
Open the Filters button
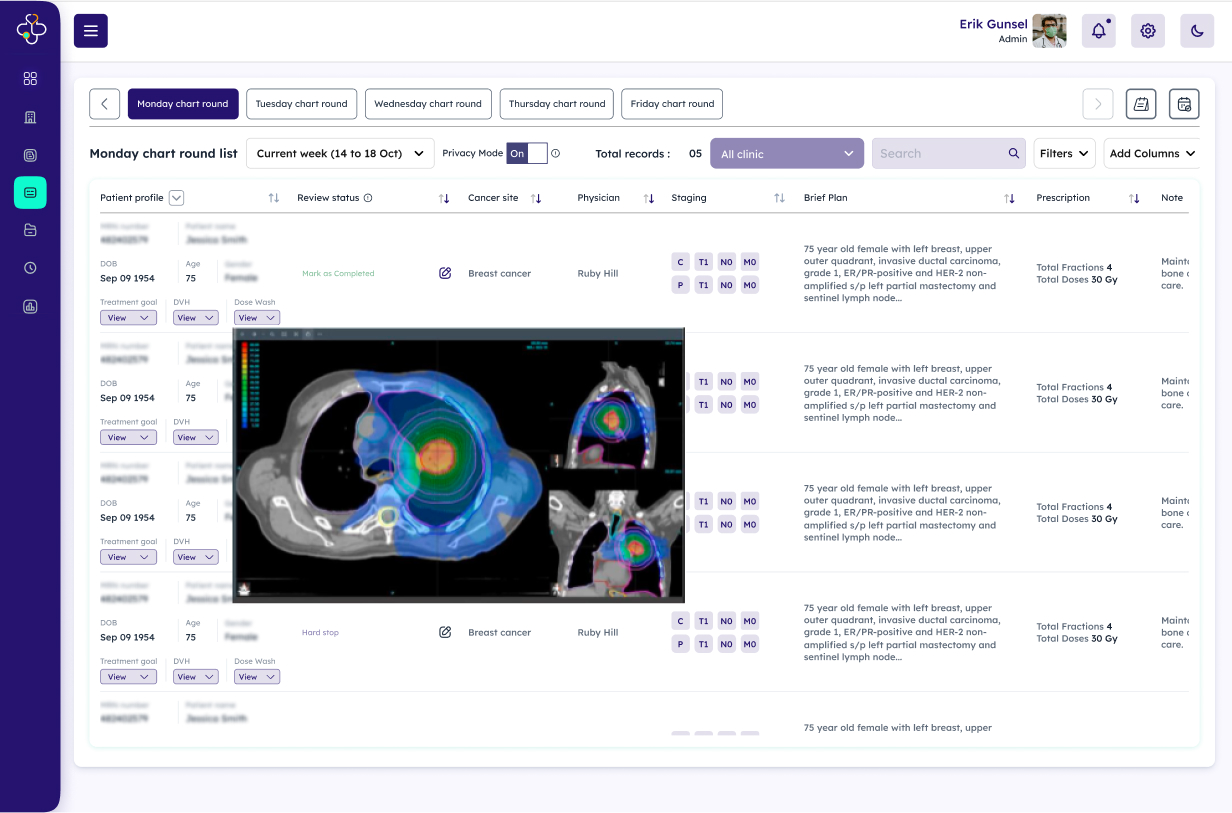point(1064,154)
